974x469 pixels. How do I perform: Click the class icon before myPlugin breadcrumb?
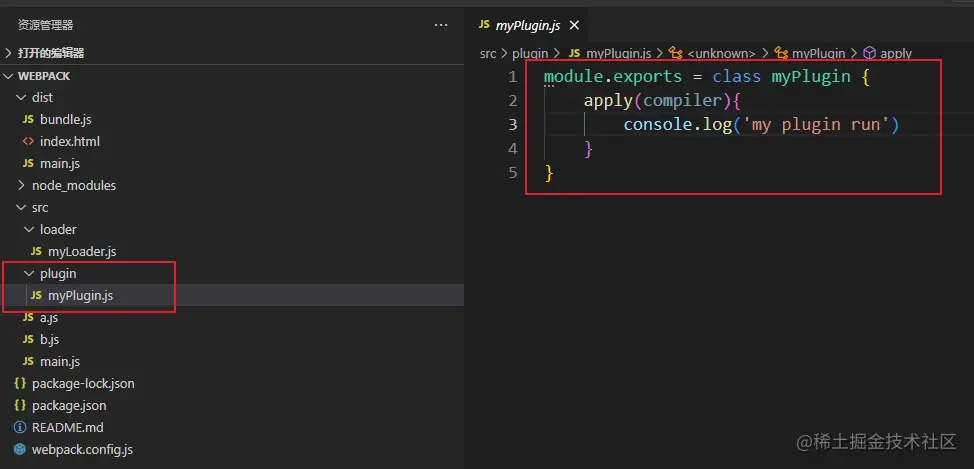click(x=781, y=53)
